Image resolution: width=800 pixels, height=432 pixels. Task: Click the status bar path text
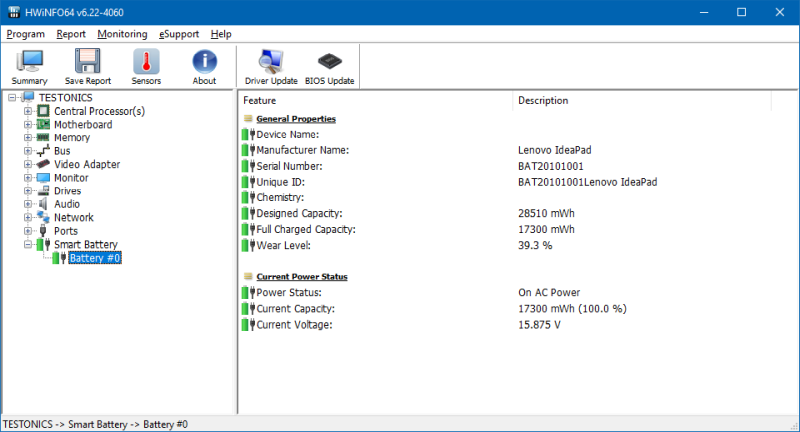95,424
